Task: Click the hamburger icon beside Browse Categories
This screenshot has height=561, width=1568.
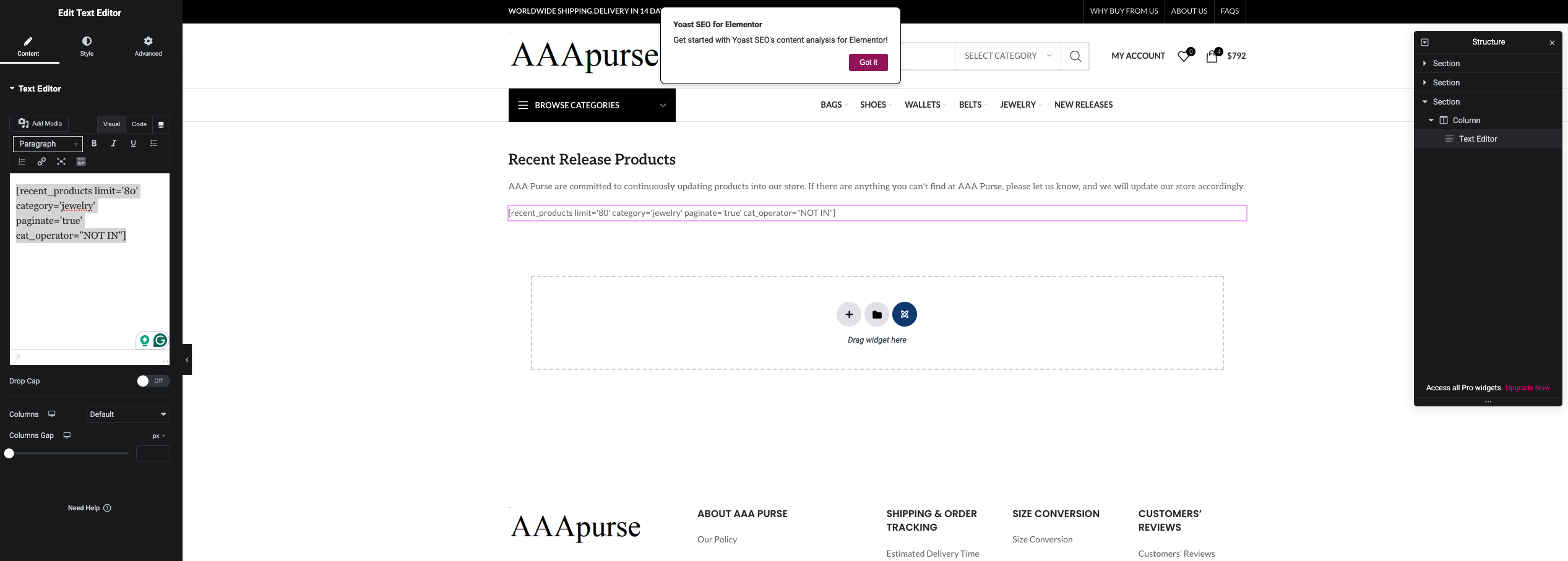Action: 523,105
